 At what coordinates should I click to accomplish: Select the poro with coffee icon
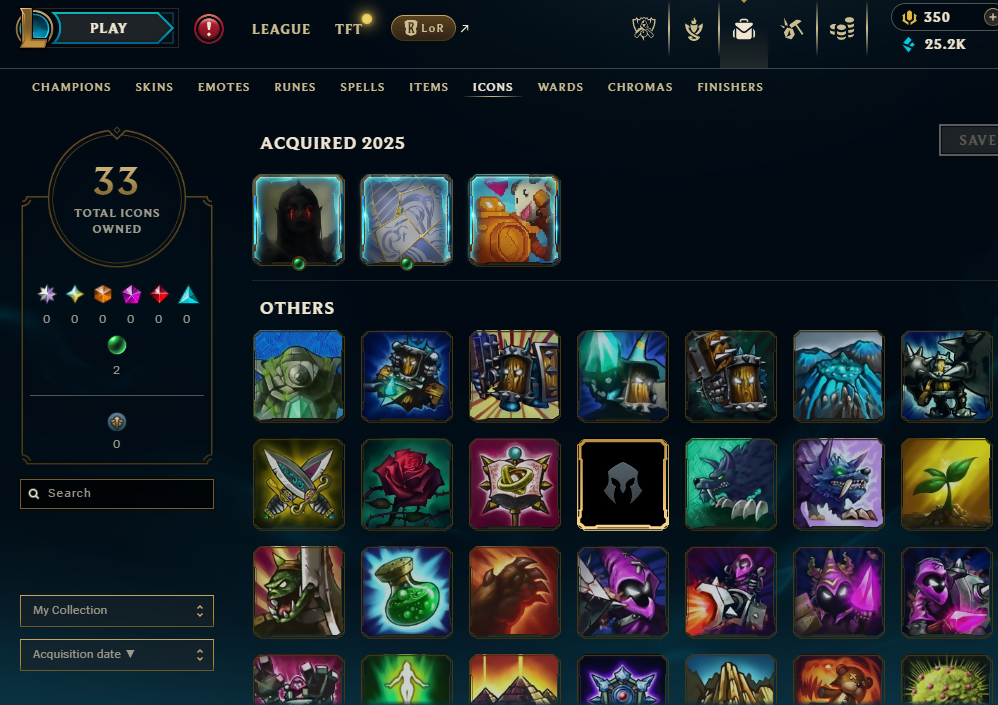pyautogui.click(x=514, y=220)
